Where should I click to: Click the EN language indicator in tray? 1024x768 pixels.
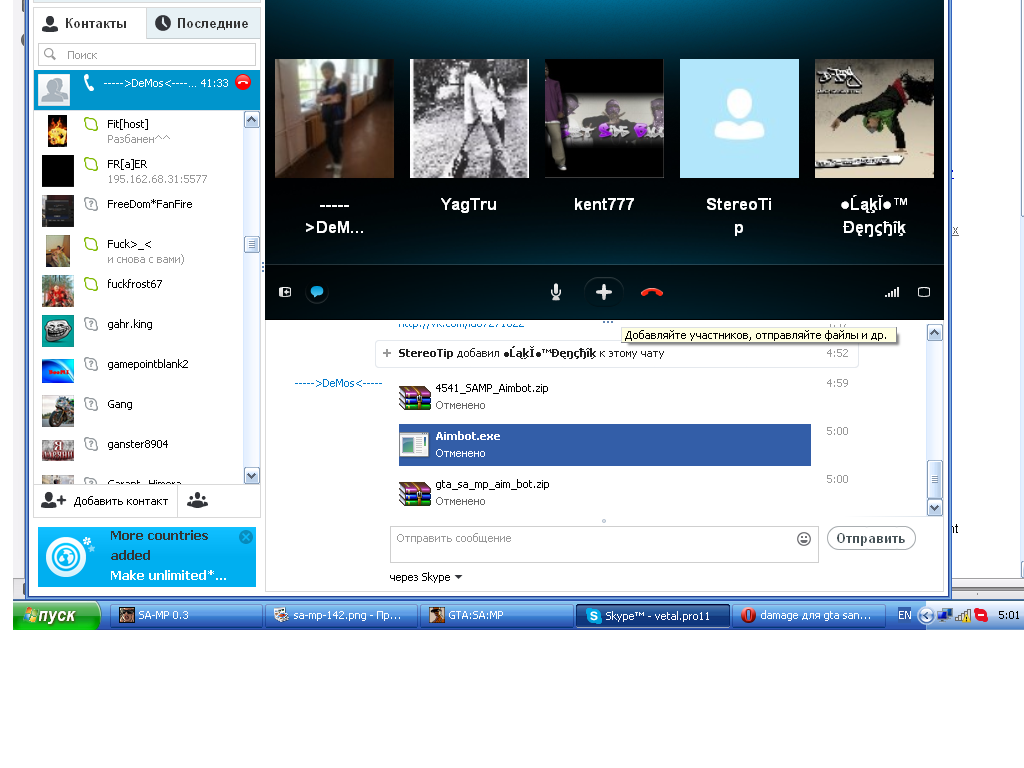904,615
